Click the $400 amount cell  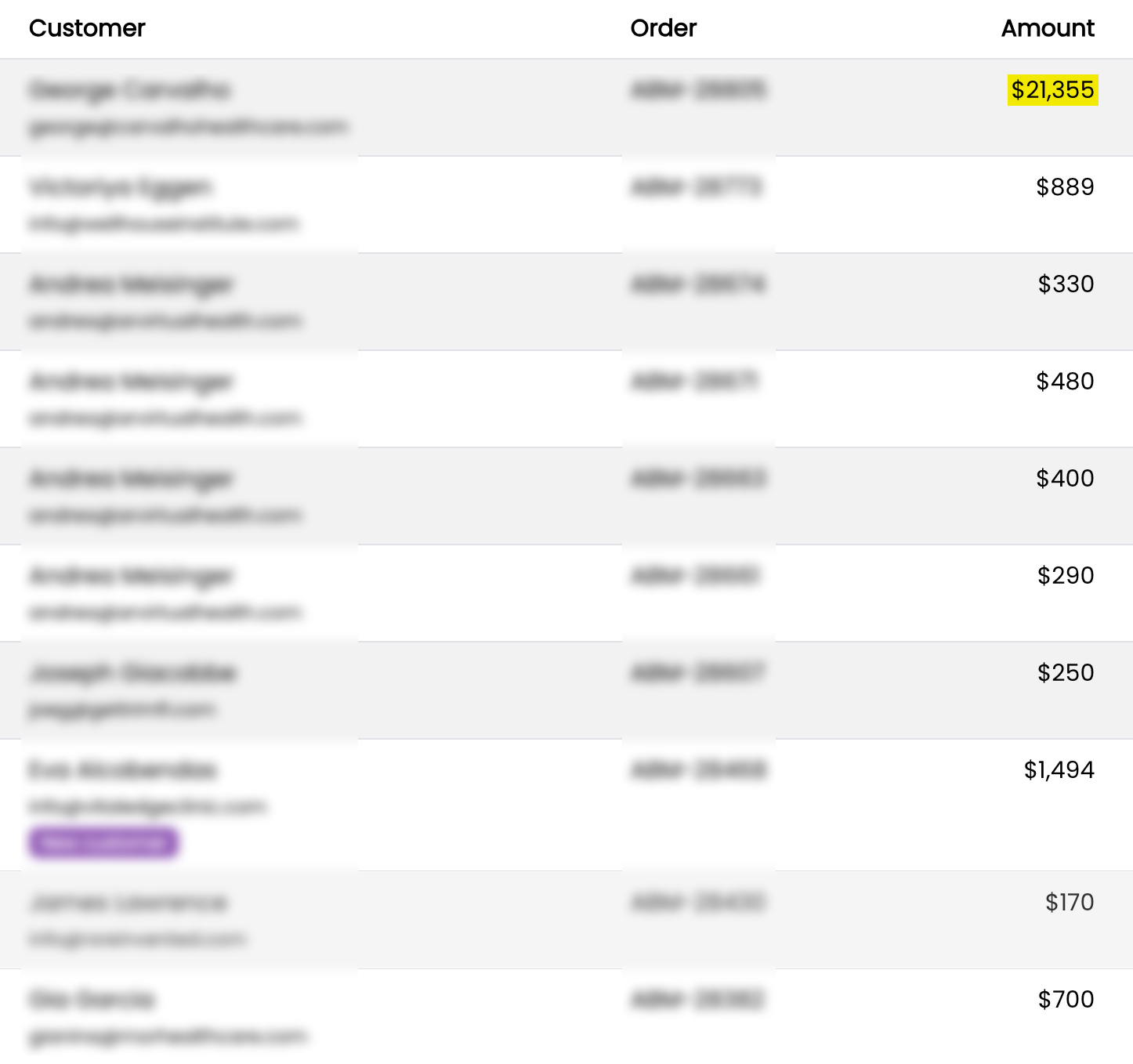coord(1064,479)
